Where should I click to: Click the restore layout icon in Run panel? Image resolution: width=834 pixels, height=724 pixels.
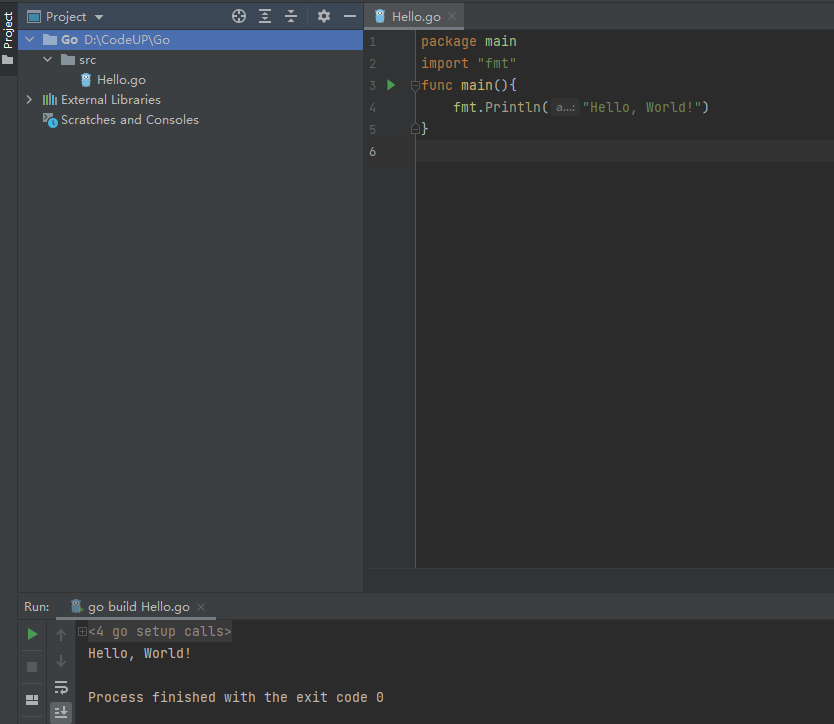click(32, 699)
